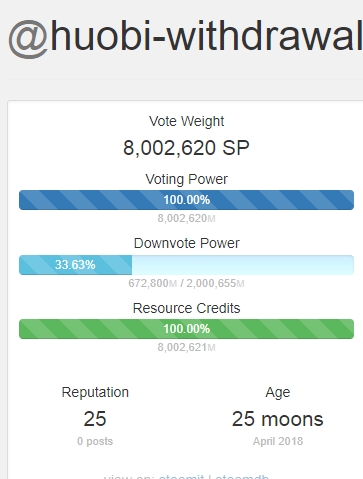Click the April 2018 creation date

278,441
